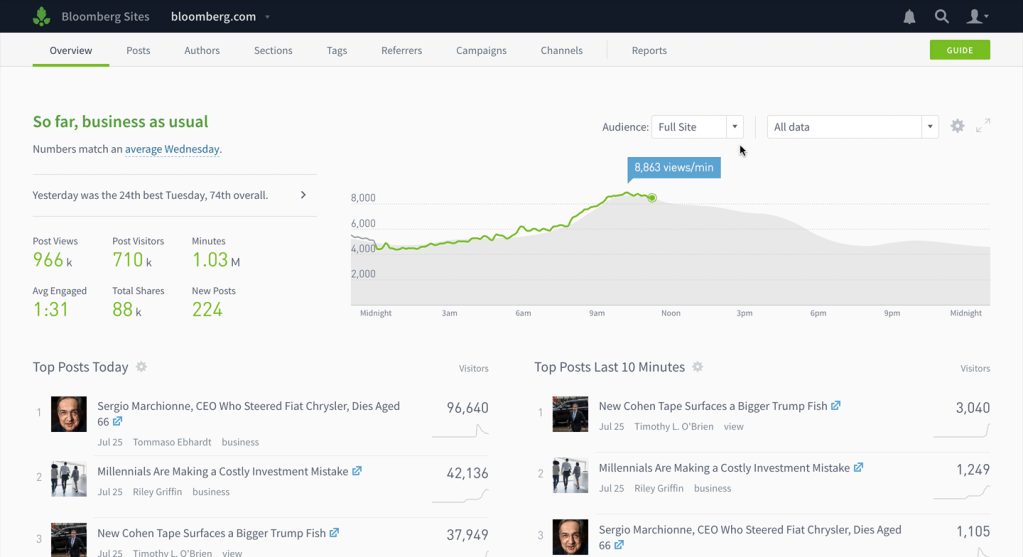The width and height of the screenshot is (1023, 557).
Task: Open external link for Sergio Marchionne post in Last 10 Minutes
Action: 619,545
